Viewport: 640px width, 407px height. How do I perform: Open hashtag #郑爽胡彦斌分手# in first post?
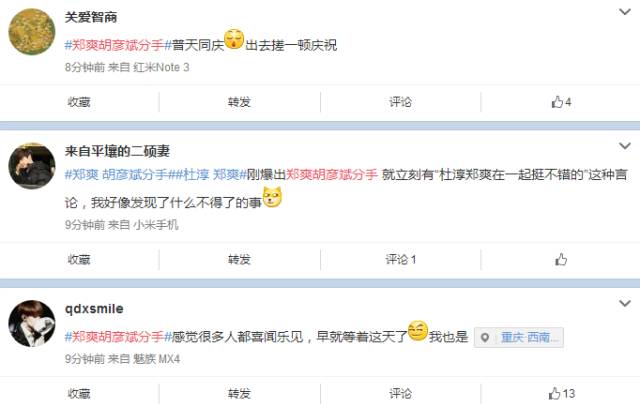(118, 45)
